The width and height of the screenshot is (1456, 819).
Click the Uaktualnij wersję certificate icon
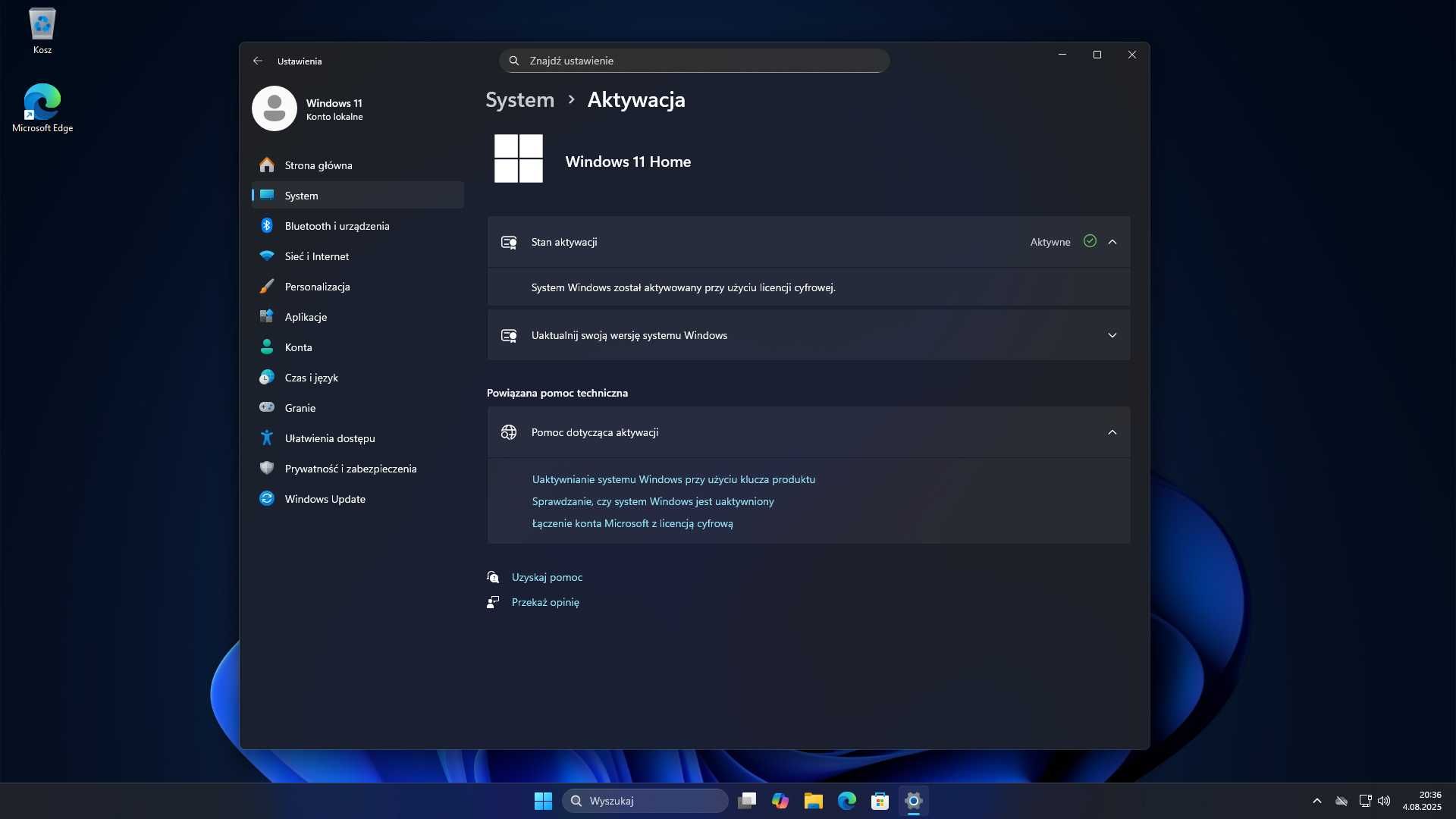tap(509, 335)
